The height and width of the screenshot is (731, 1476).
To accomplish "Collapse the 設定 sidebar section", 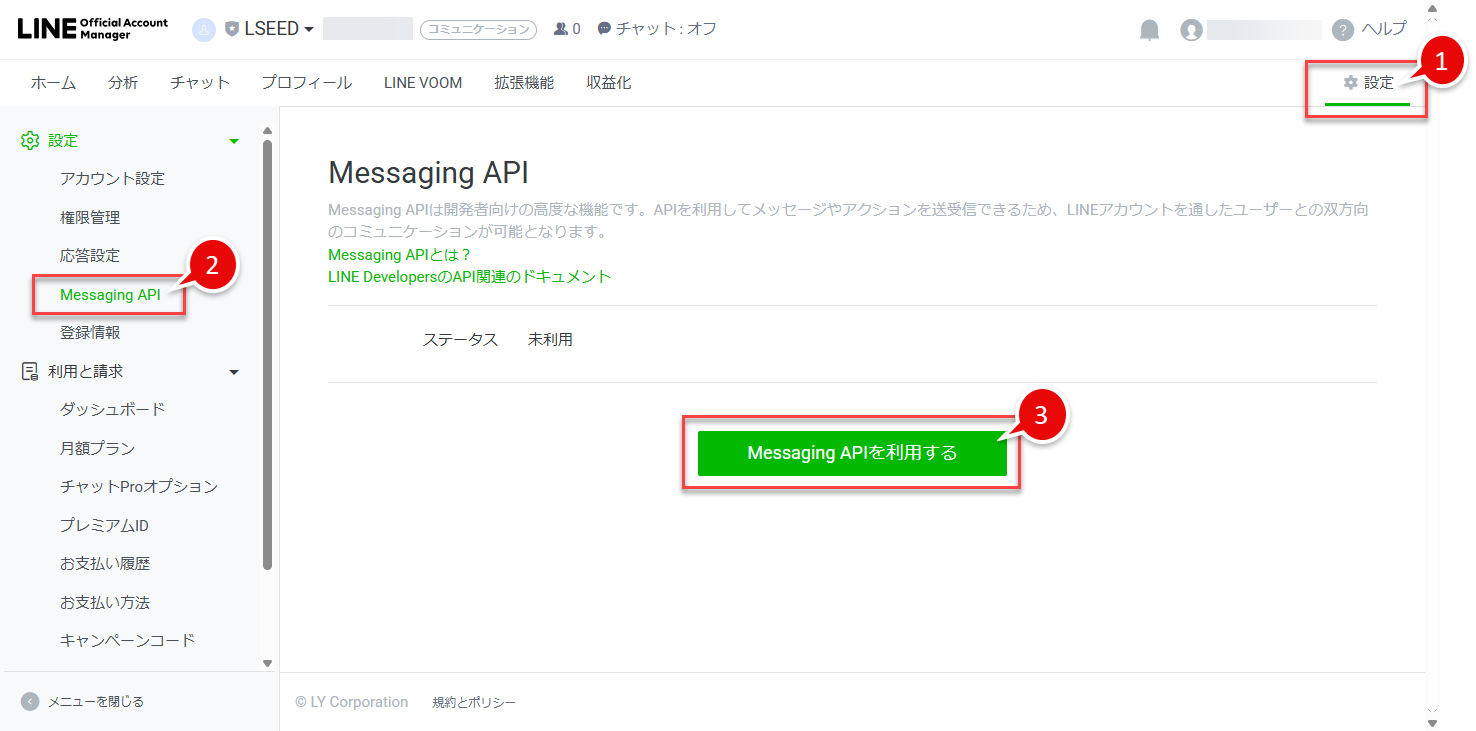I will pyautogui.click(x=234, y=141).
